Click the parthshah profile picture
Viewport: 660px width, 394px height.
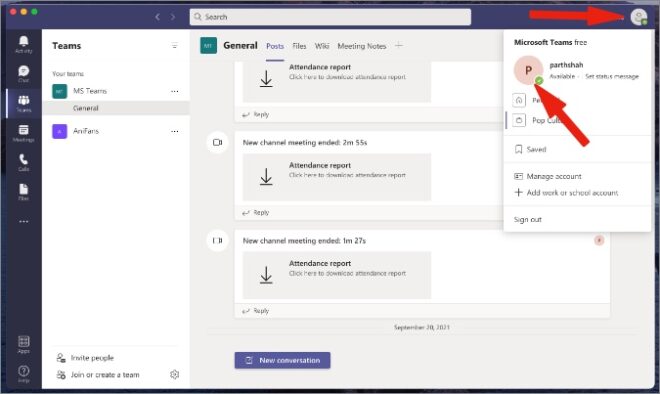tap(528, 70)
